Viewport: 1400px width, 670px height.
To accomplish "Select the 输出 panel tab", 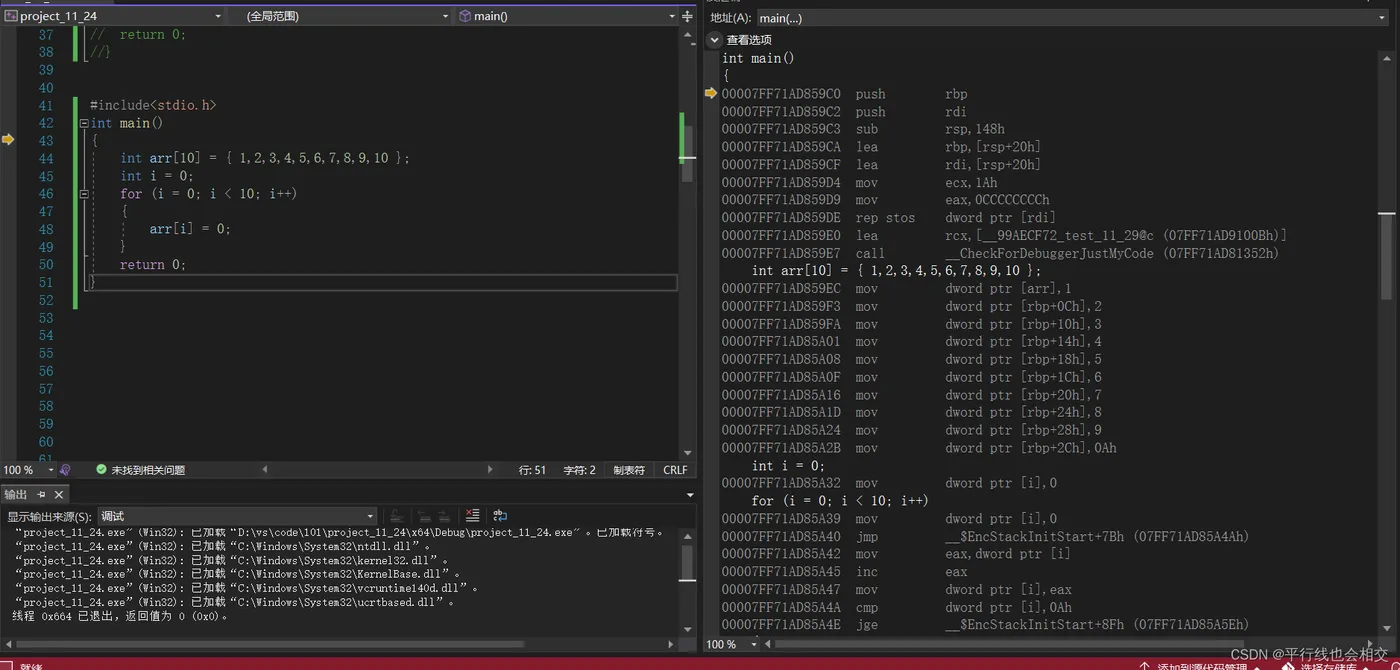I will tap(16, 495).
